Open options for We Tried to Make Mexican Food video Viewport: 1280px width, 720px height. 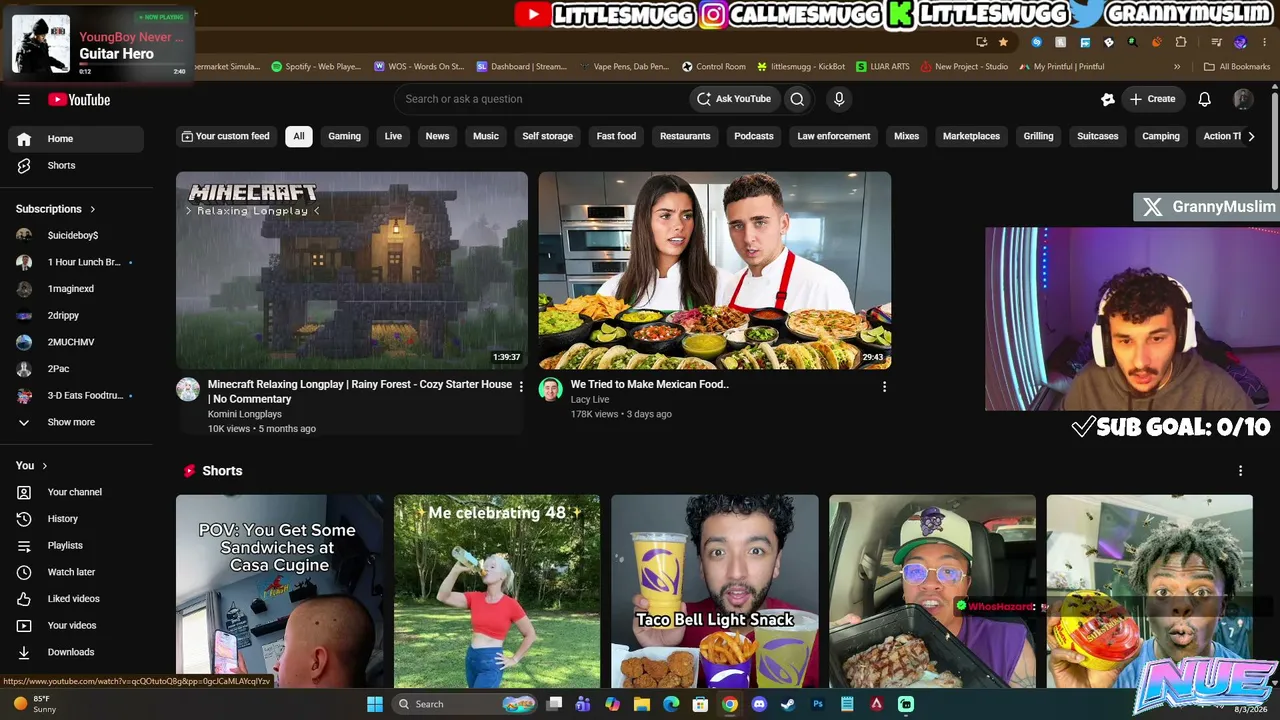884,386
